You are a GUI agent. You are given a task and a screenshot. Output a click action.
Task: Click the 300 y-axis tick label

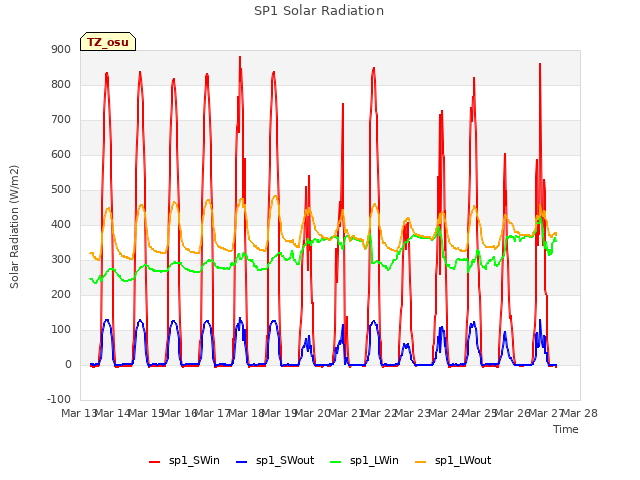61,260
